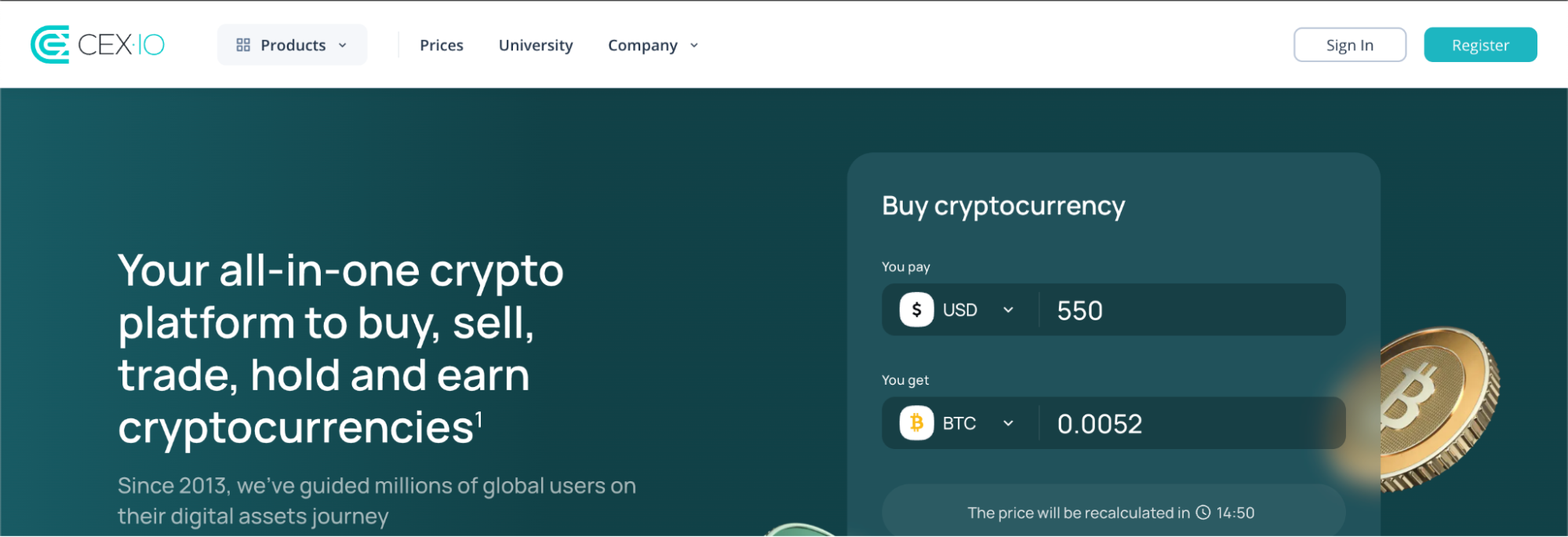
Task: Click the Sign In button
Action: point(1349,45)
